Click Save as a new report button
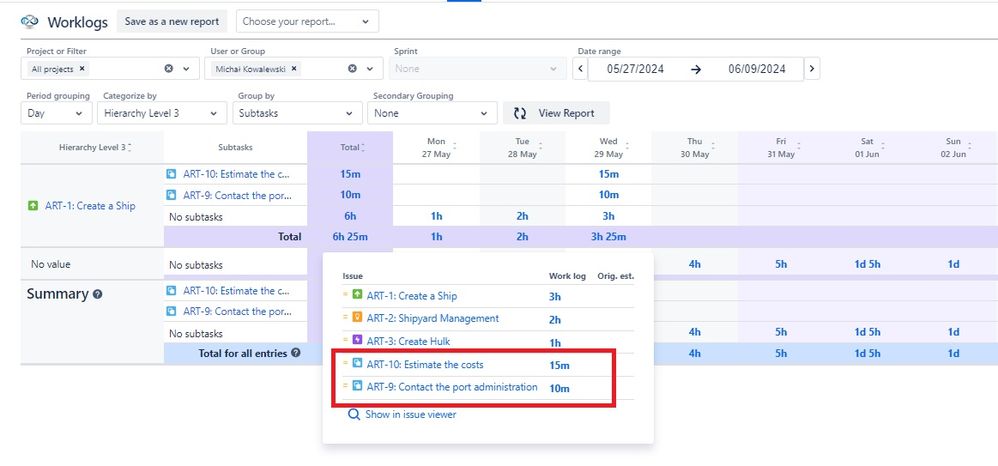Viewport: 998px width, 466px height. point(172,21)
